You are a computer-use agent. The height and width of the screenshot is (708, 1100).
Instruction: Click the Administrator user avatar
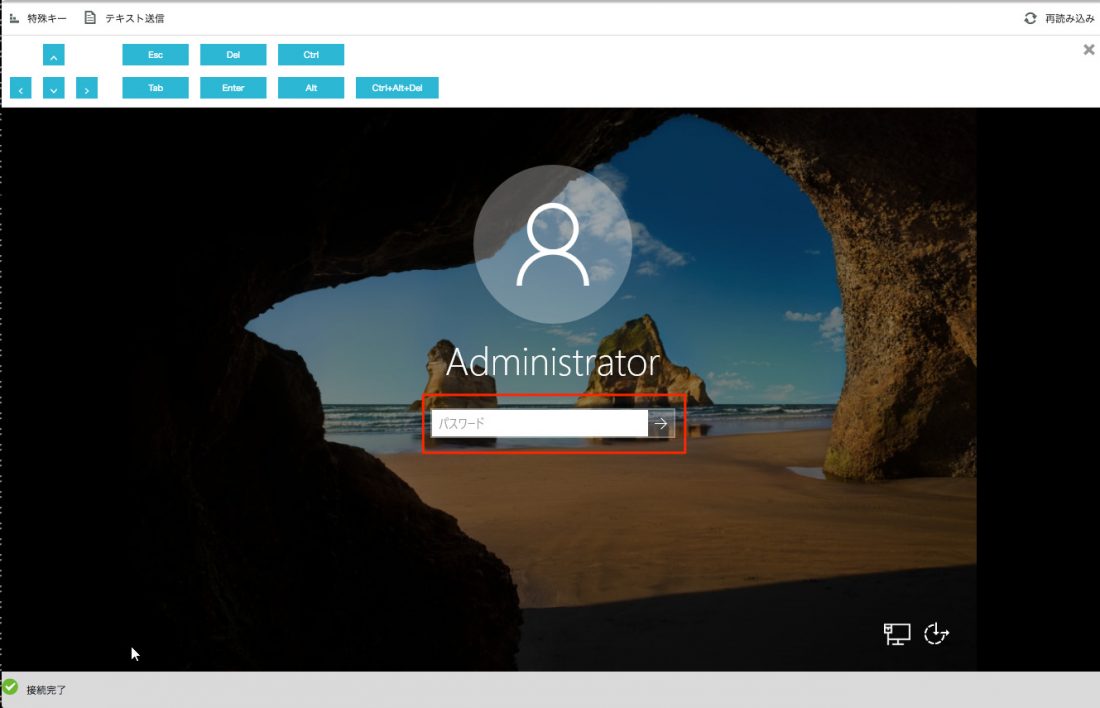553,244
